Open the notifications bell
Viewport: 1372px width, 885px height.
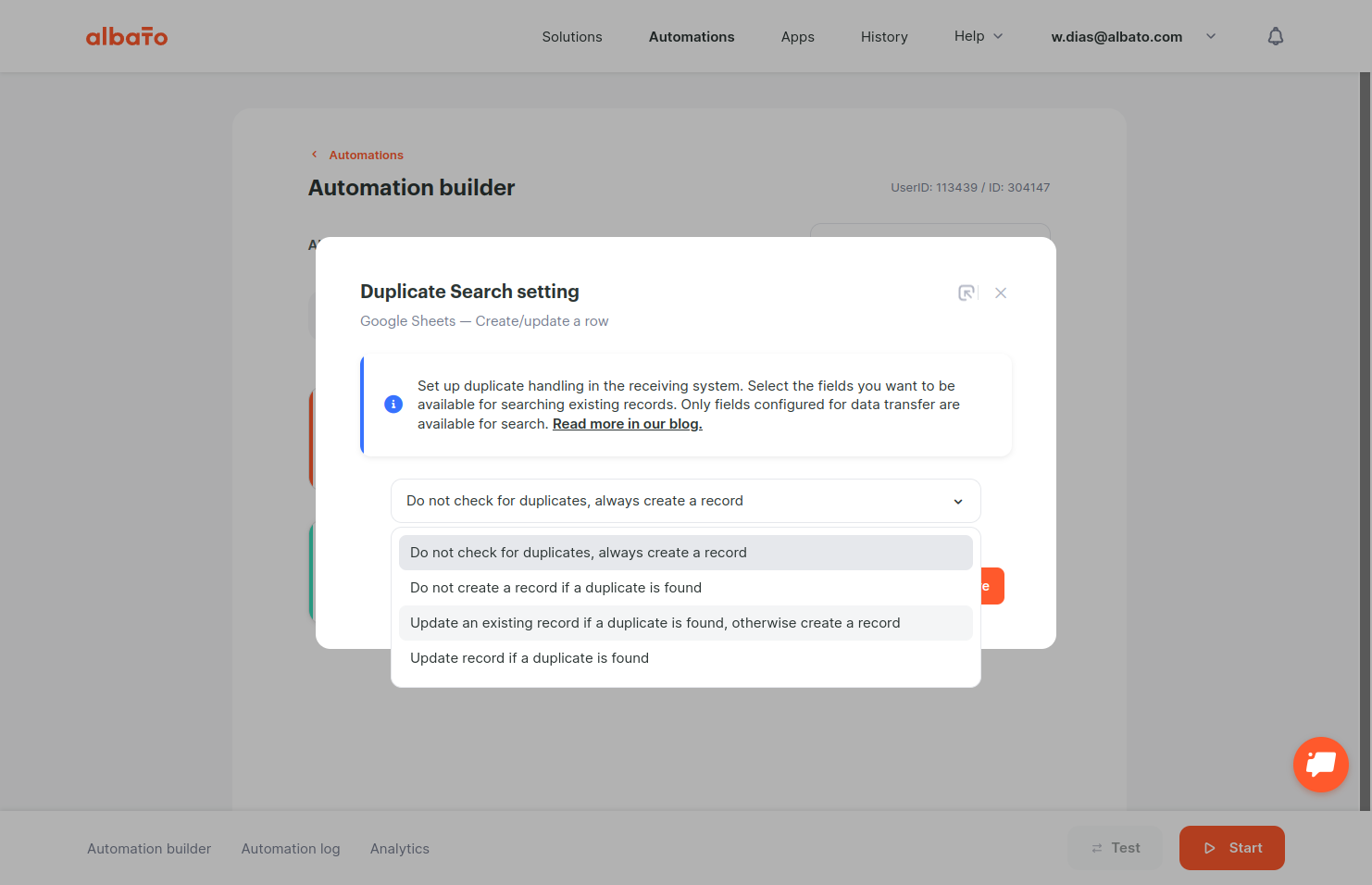[1276, 36]
